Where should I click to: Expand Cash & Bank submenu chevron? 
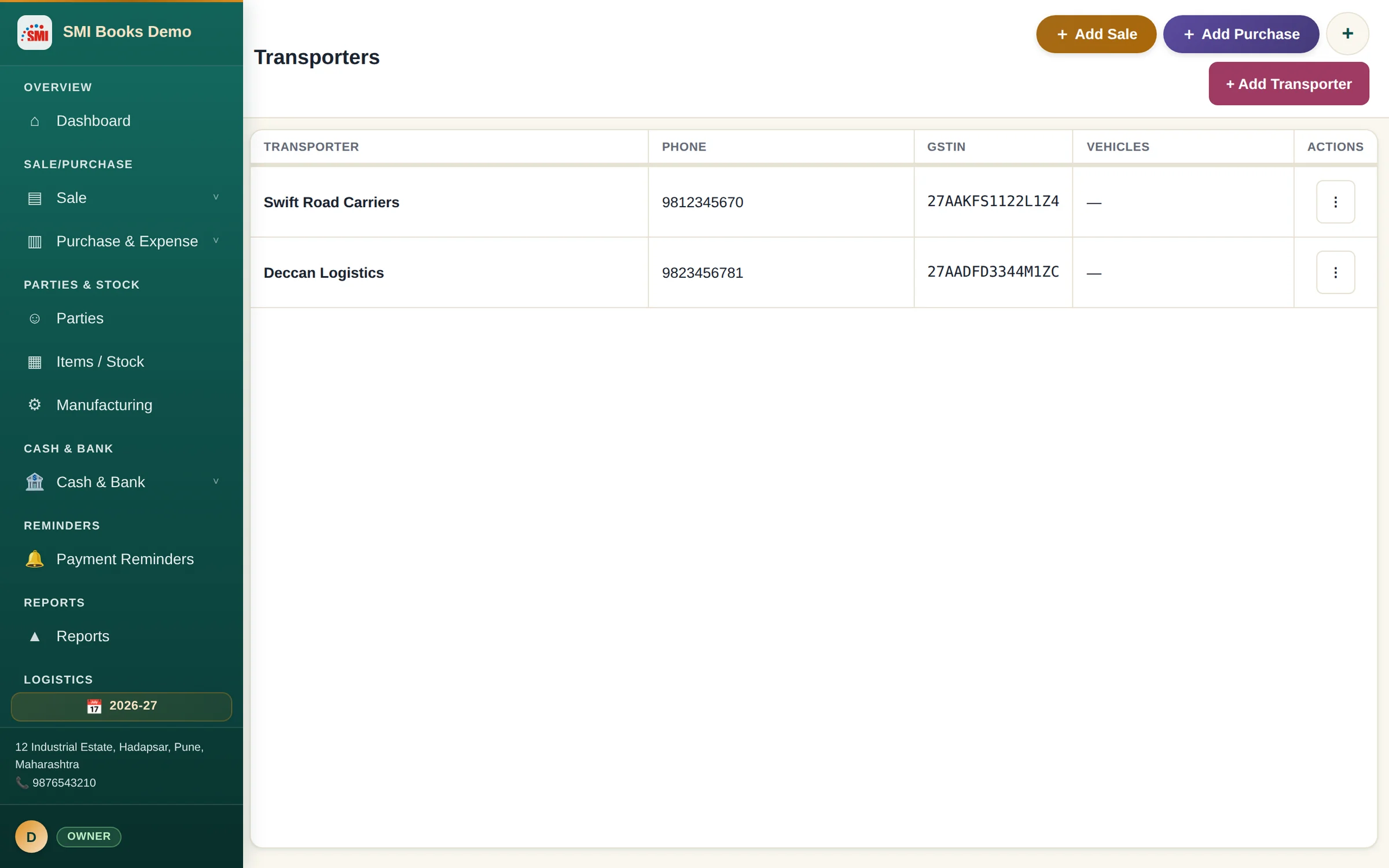pos(216,481)
